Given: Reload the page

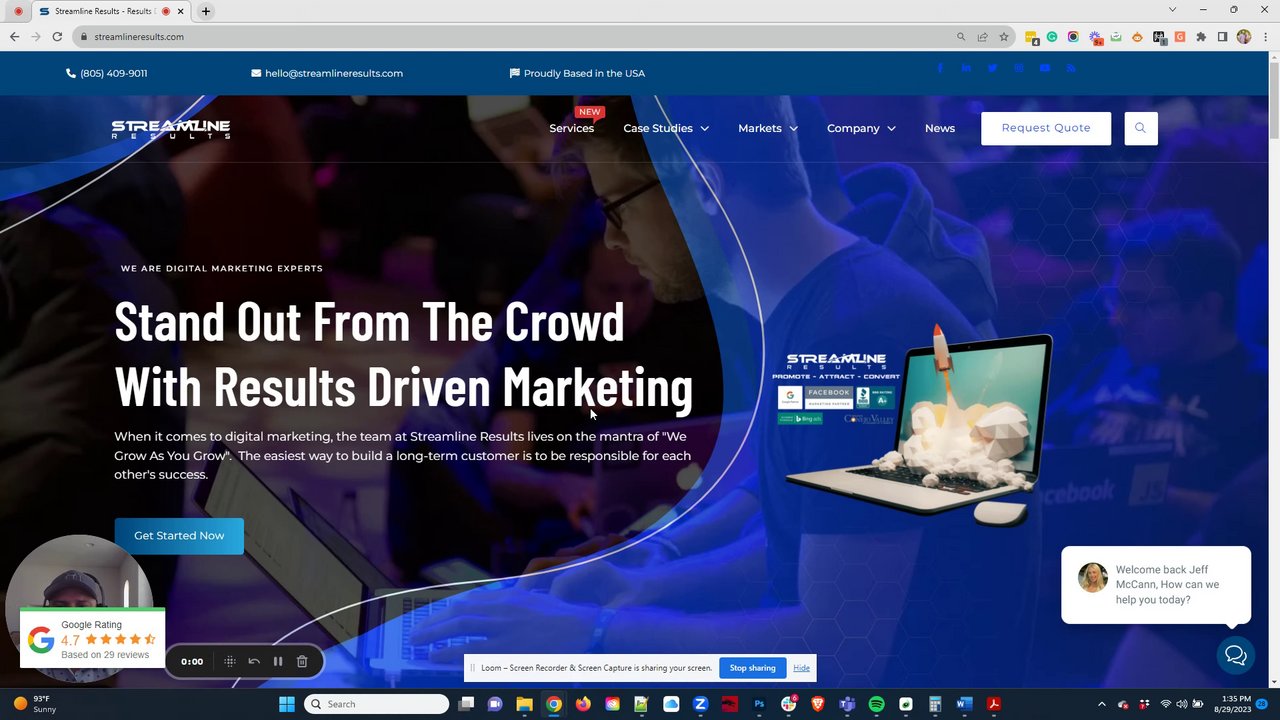Looking at the screenshot, I should [x=57, y=37].
